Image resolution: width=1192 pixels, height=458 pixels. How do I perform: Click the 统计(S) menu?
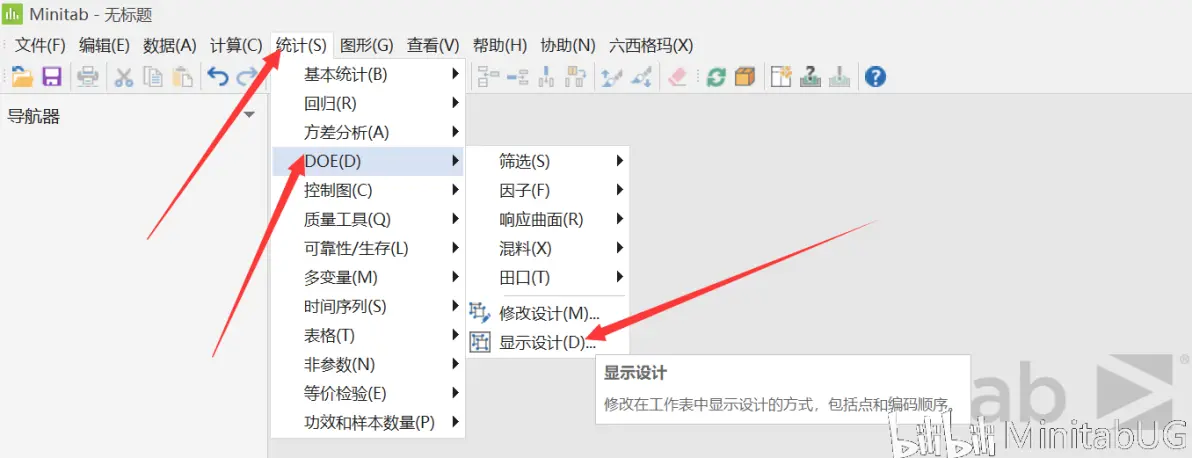click(302, 45)
